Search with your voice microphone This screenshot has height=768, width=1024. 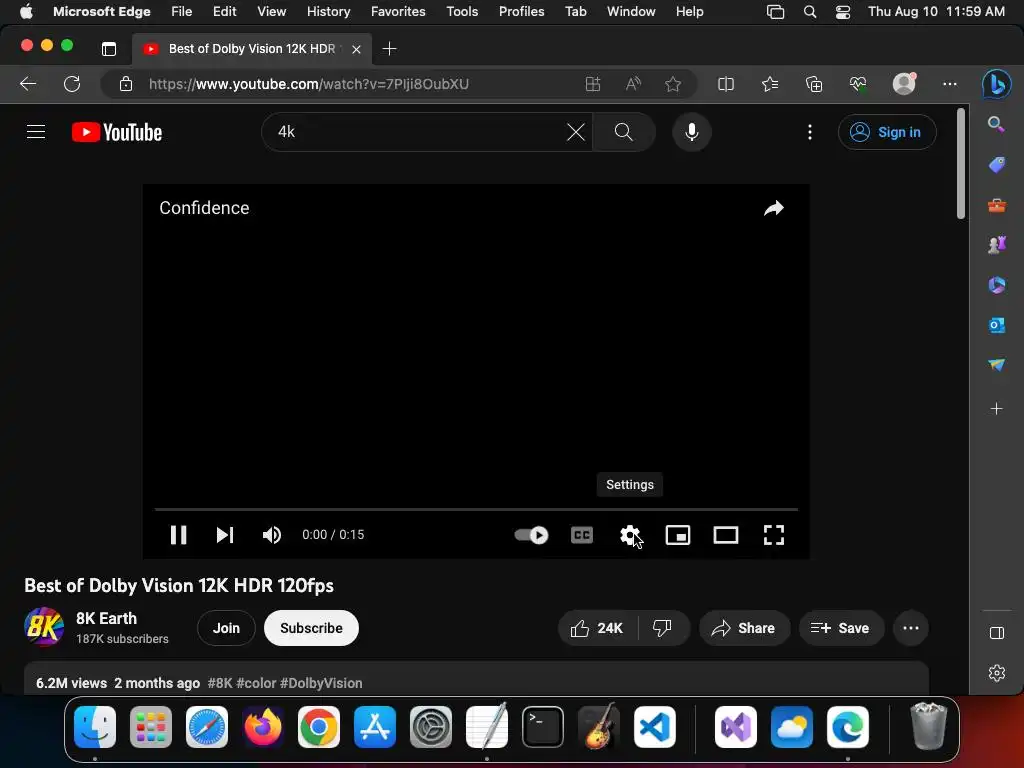692,132
